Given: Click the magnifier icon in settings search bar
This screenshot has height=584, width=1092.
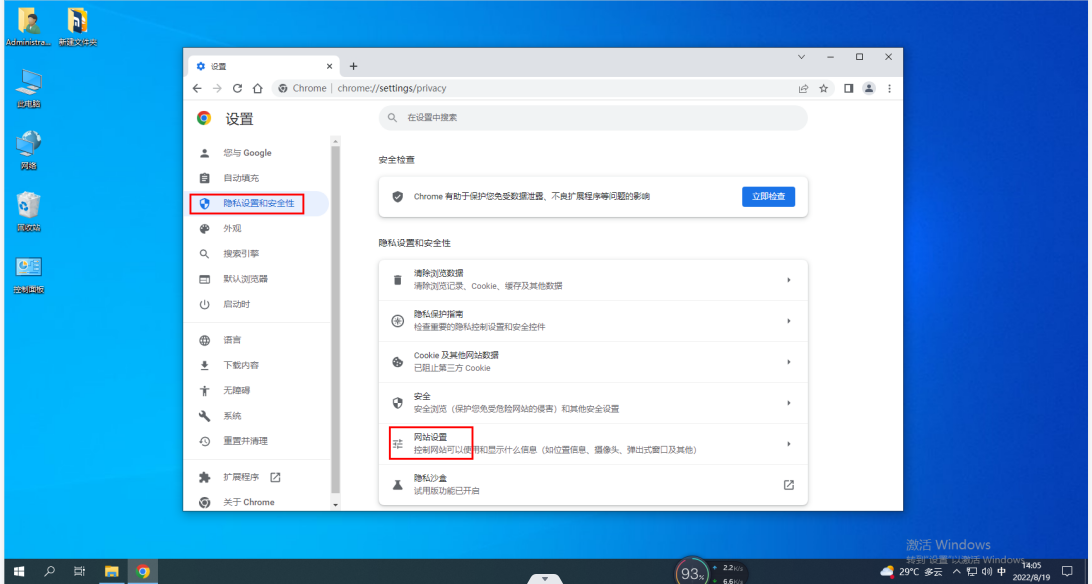Looking at the screenshot, I should click(391, 118).
